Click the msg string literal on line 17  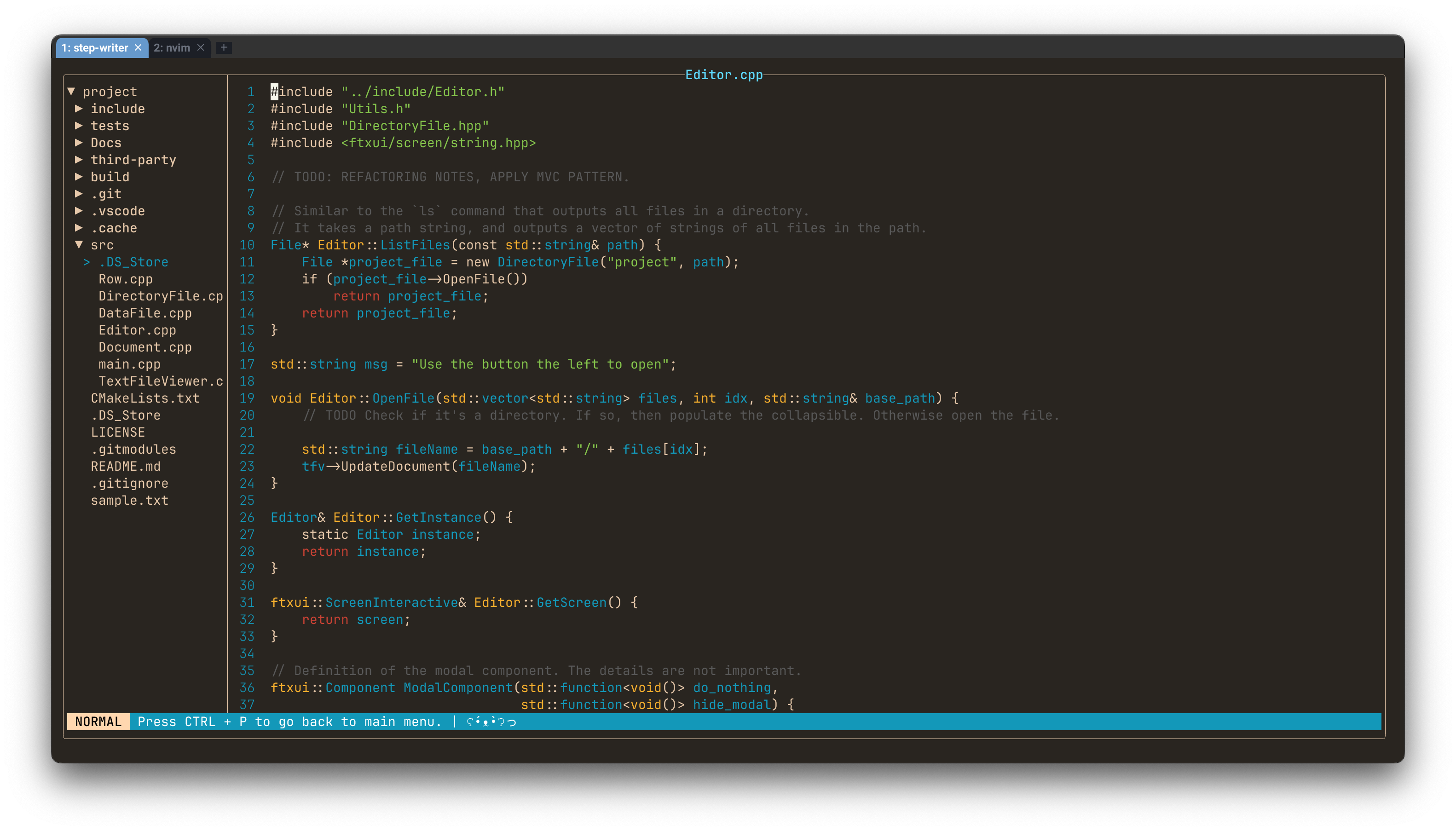click(x=540, y=364)
